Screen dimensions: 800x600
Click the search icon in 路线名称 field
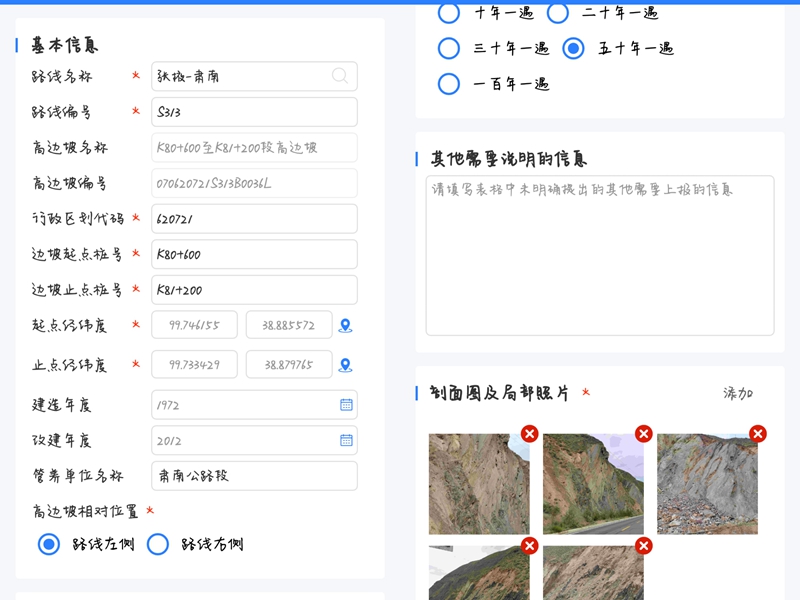tap(341, 76)
